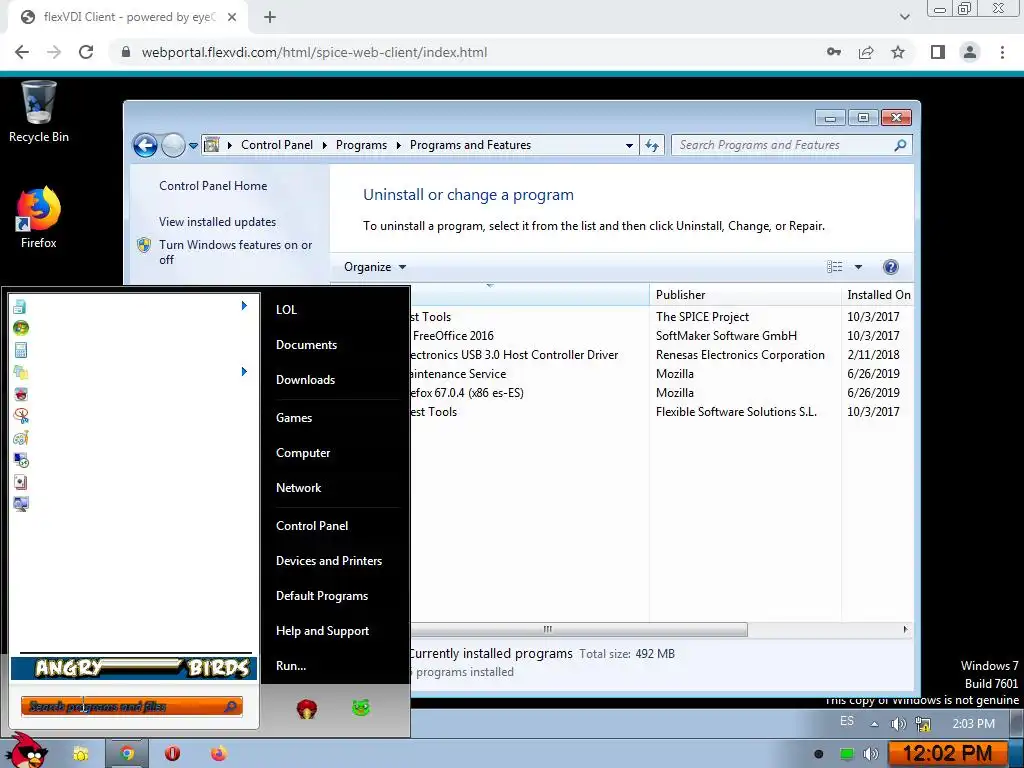Focus the Start menu search programs box
Viewport: 1024px width, 768px height.
click(x=131, y=707)
